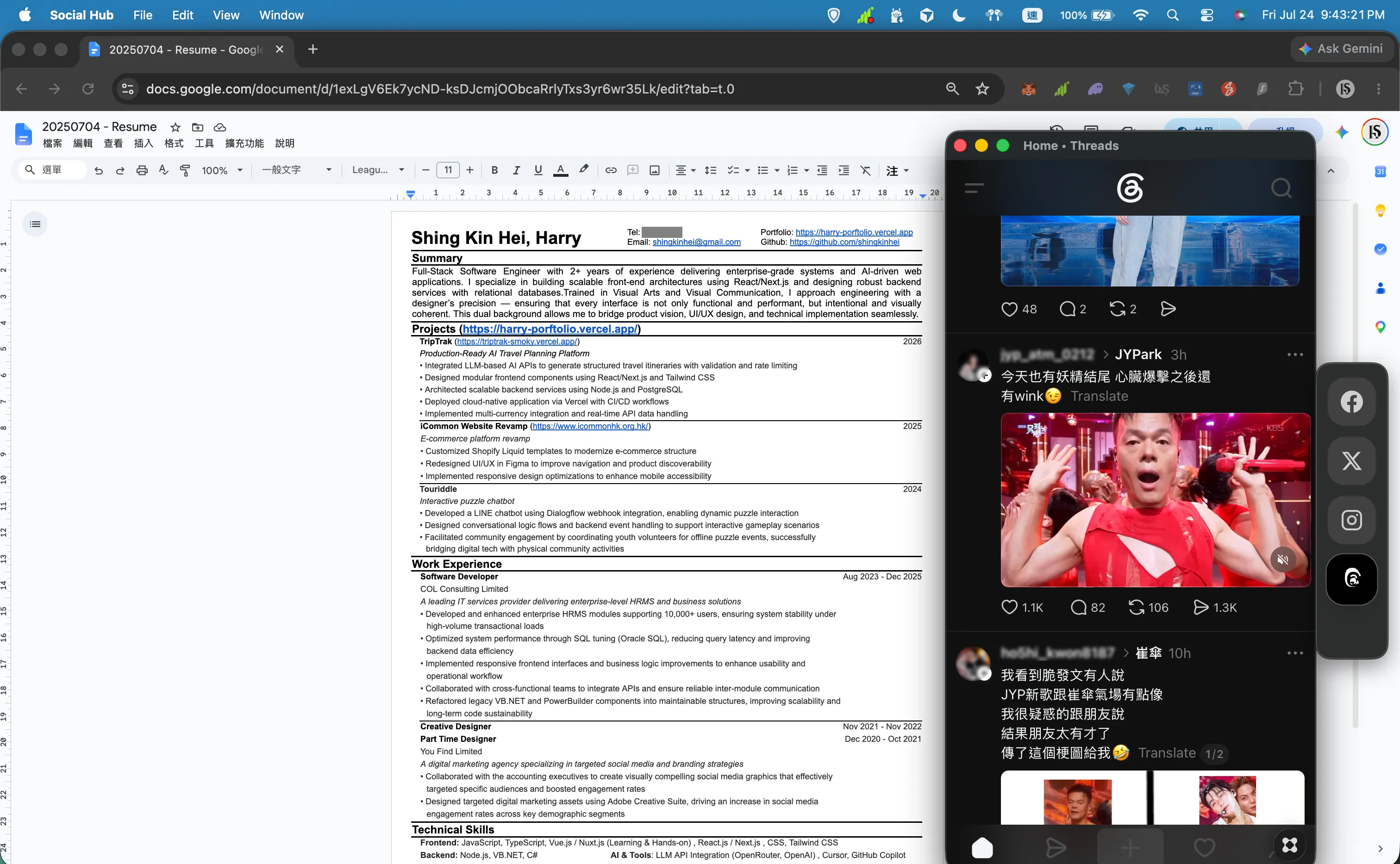Open the 擴充功能 menu in Docs
Image resolution: width=1400 pixels, height=864 pixels.
(x=244, y=143)
